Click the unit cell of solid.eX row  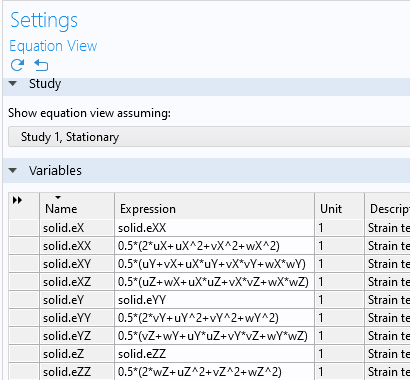tap(339, 228)
